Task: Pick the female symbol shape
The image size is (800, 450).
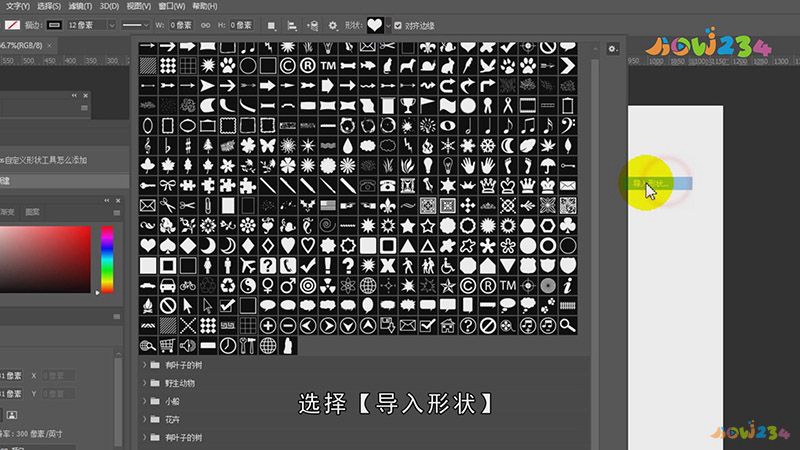Action: (268, 286)
